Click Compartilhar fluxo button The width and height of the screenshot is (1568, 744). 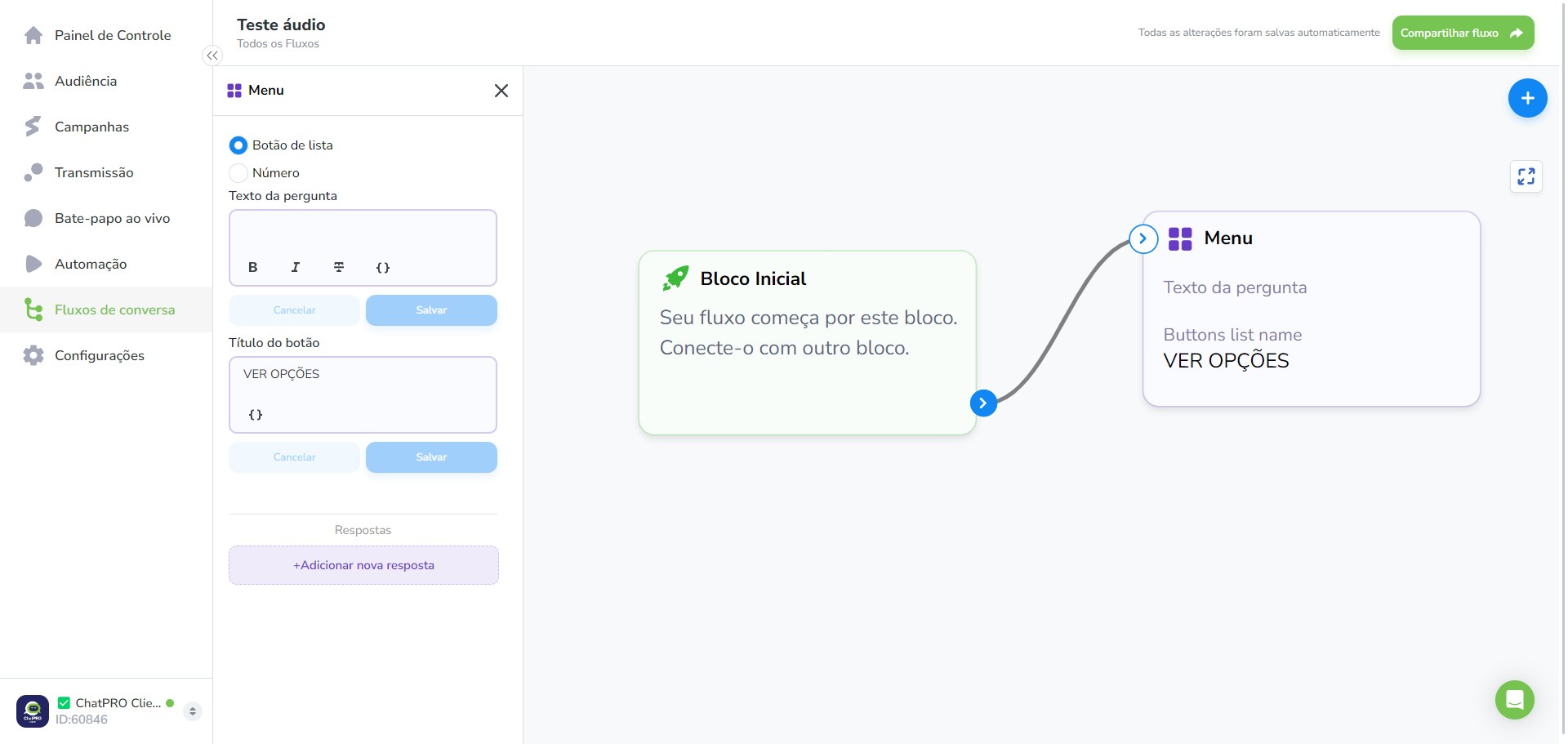tap(1463, 33)
